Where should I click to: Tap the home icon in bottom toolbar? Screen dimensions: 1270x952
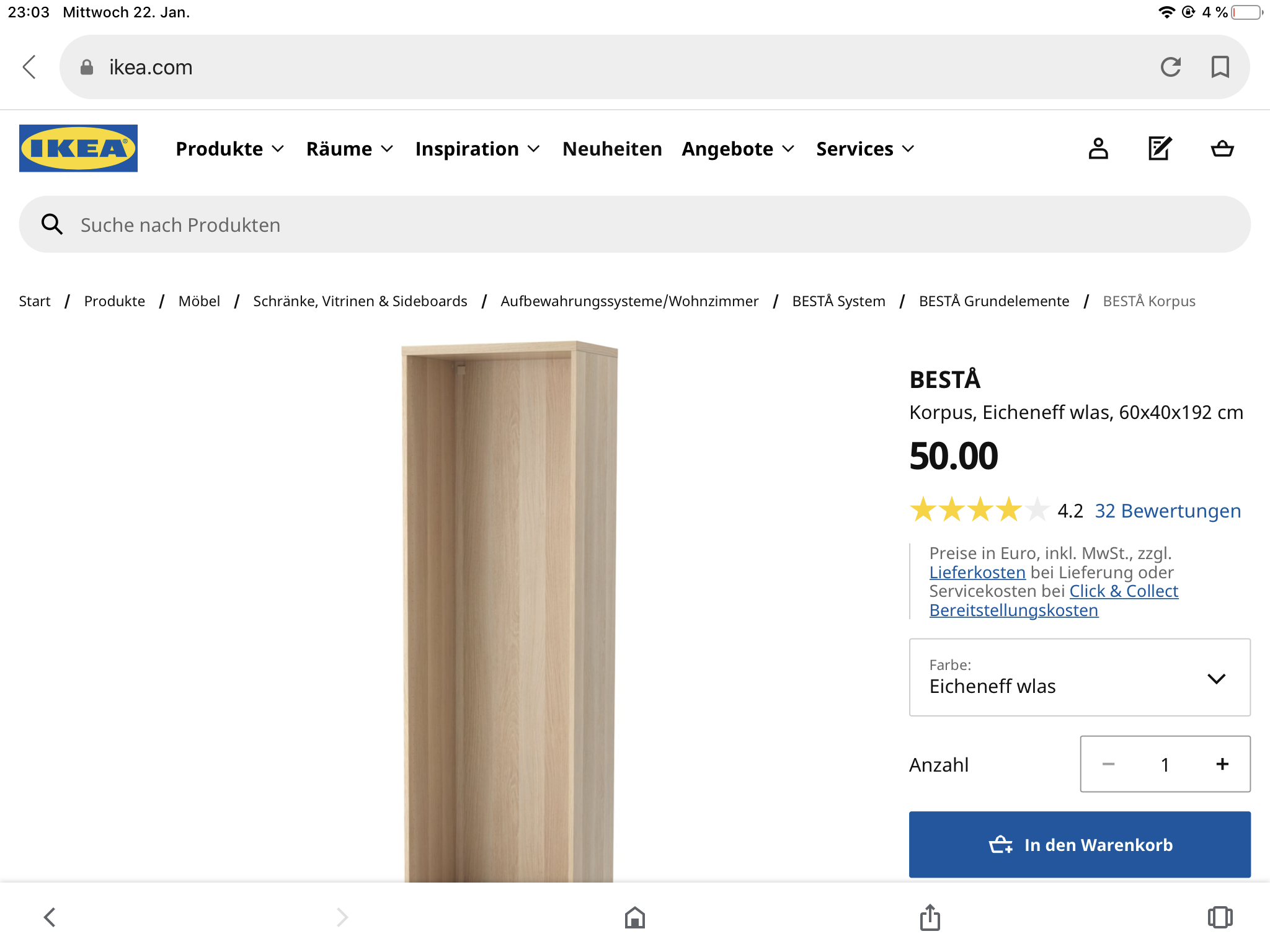coord(635,917)
